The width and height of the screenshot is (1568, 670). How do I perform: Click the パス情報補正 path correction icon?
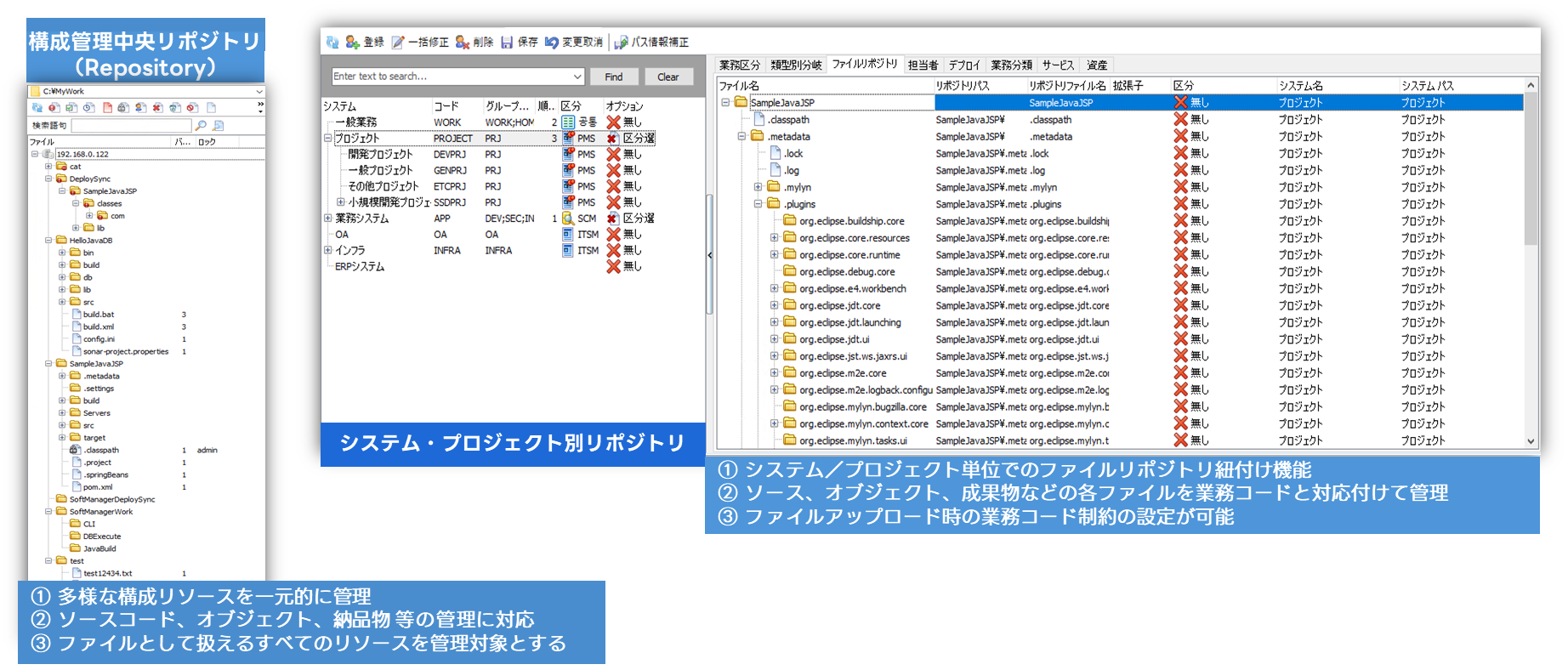622,42
